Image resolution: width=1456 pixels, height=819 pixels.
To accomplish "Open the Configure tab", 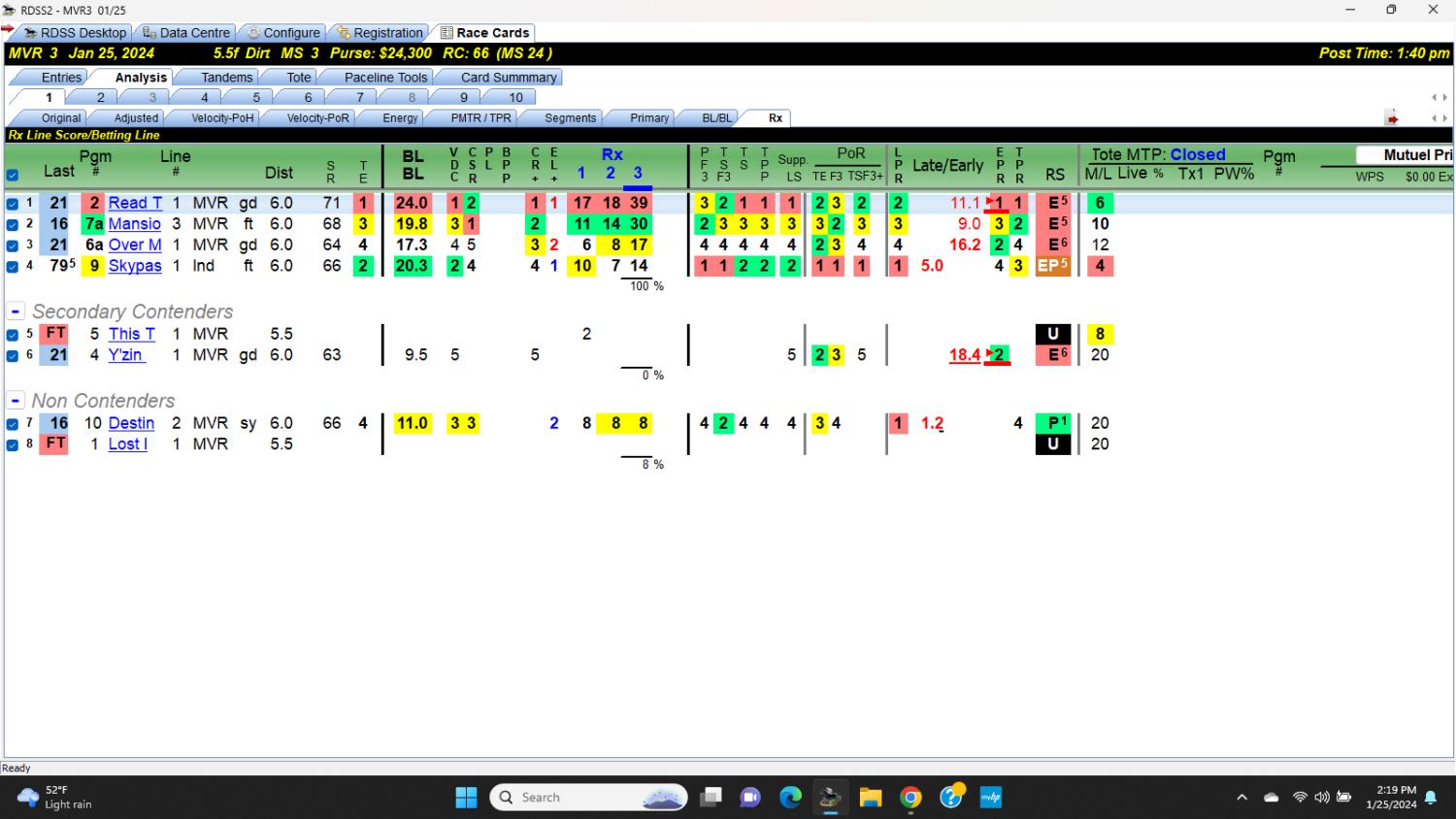I will point(283,33).
